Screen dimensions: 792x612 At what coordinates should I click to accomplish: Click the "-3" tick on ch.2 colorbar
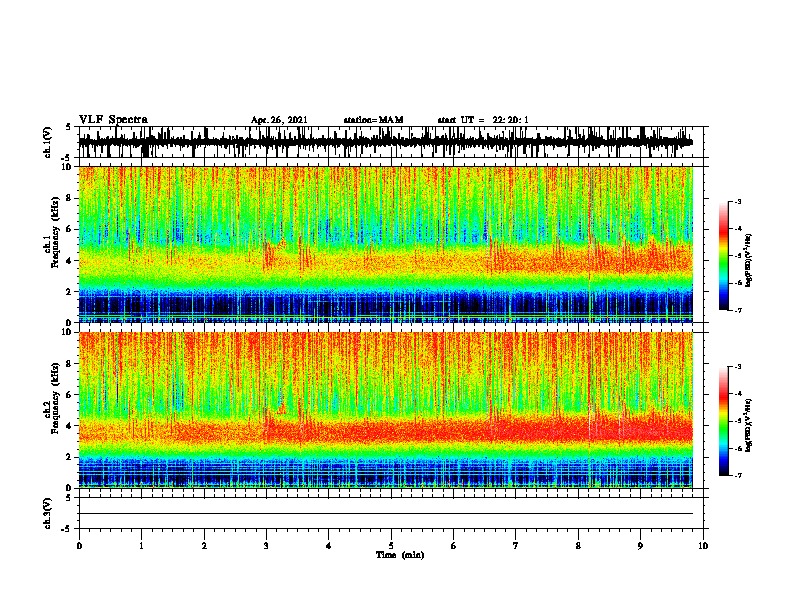[737, 367]
